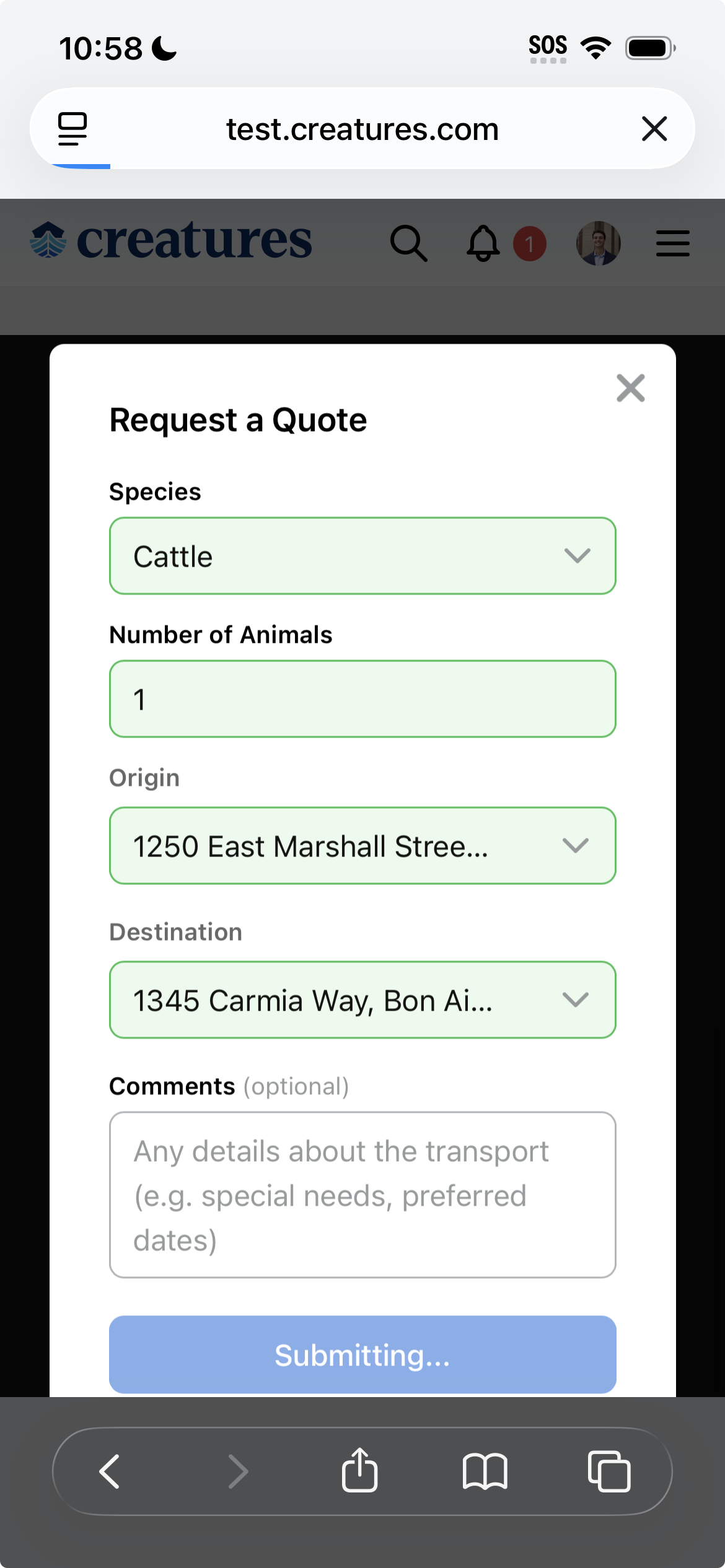The width and height of the screenshot is (725, 1568).
Task: Open the search magnifier icon
Action: (409, 243)
